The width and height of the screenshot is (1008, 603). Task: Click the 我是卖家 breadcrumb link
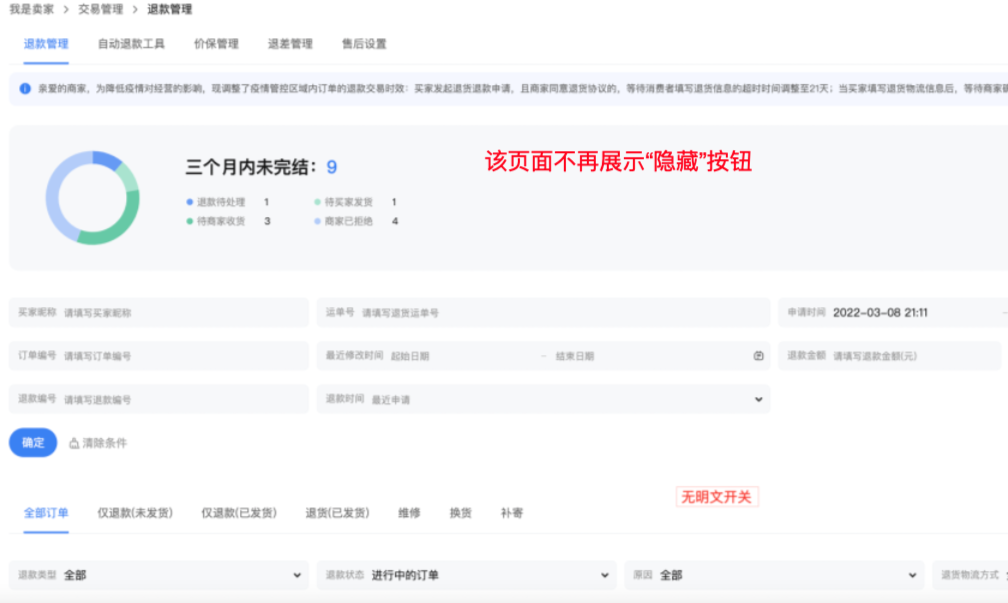tap(32, 9)
